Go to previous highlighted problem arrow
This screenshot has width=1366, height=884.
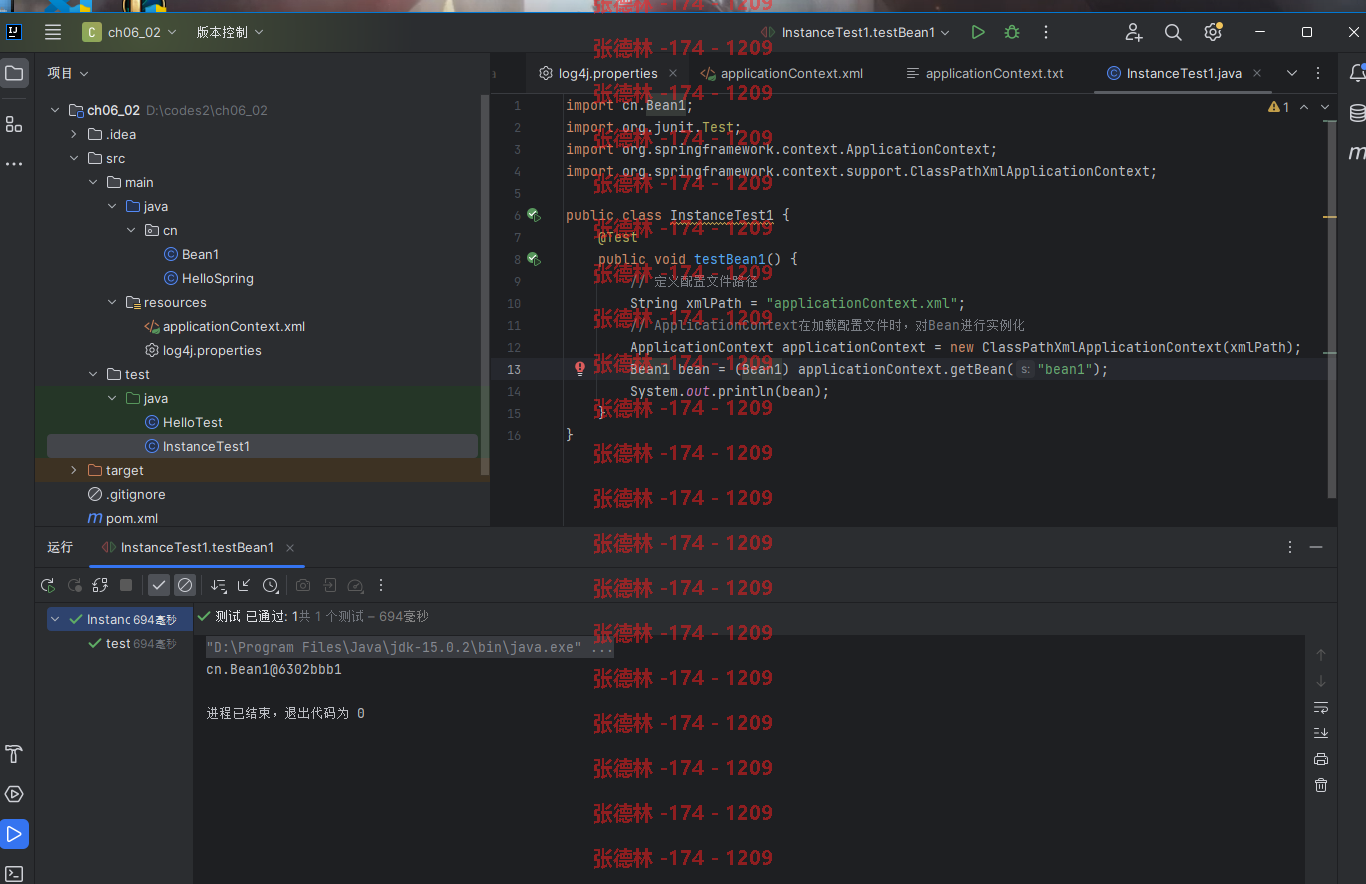[1304, 107]
